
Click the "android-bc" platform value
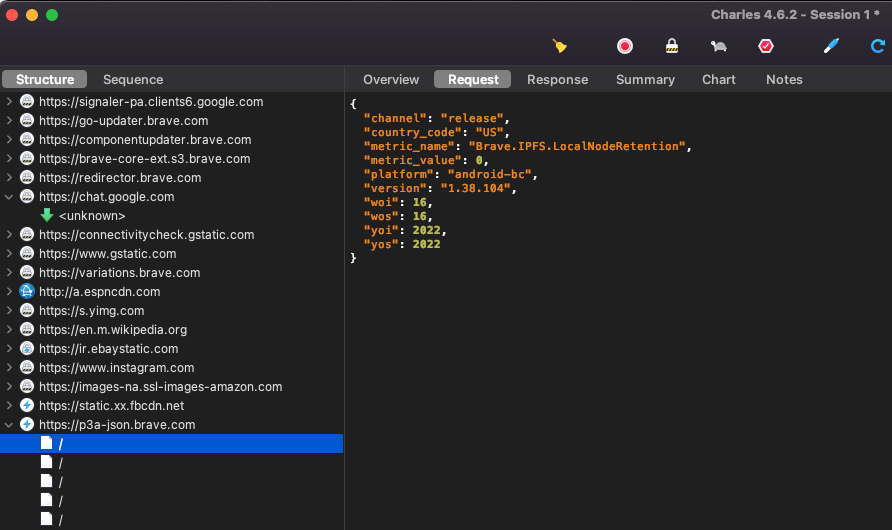coord(489,174)
